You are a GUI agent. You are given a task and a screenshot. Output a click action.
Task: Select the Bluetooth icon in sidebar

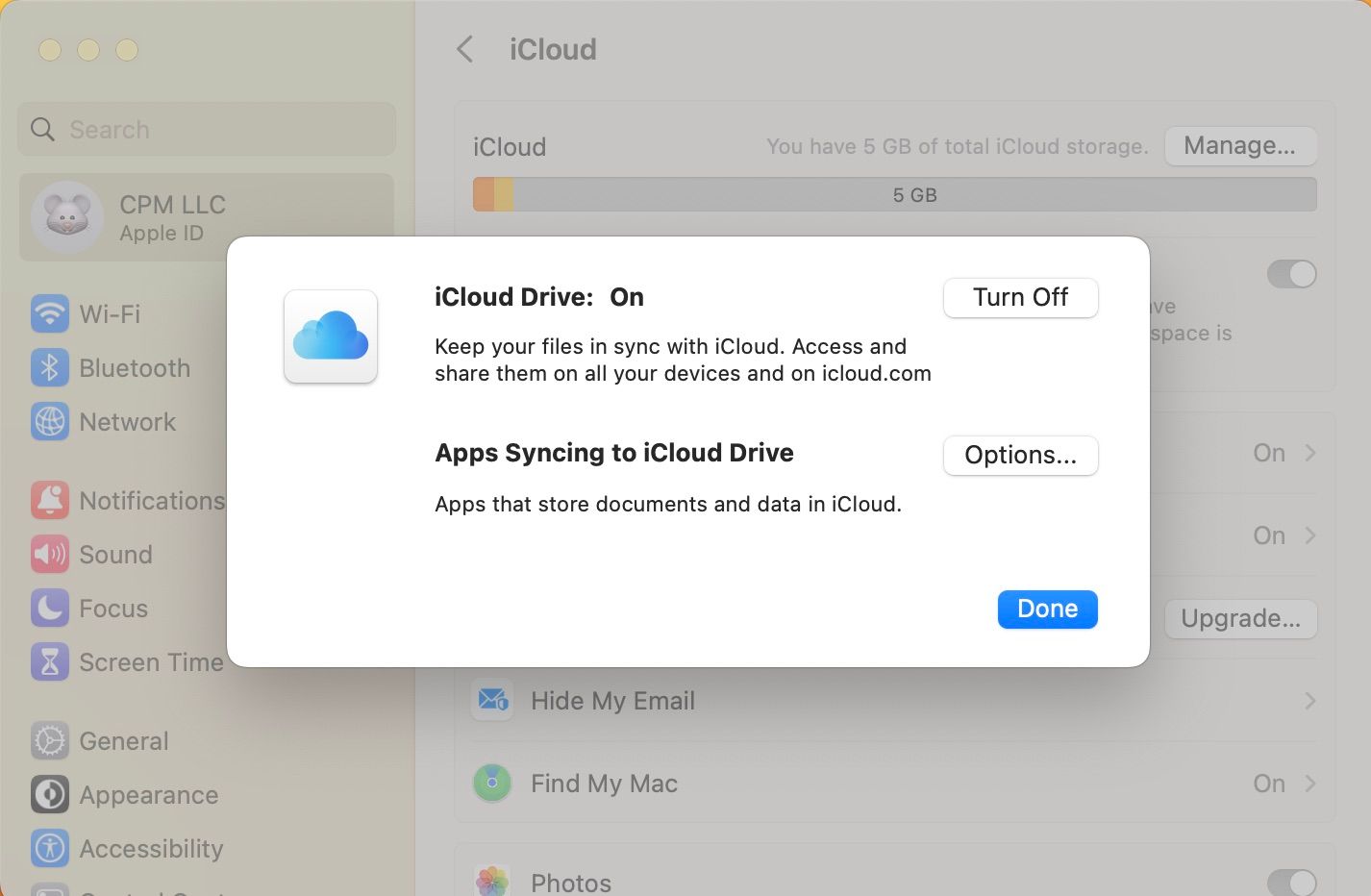coord(50,368)
